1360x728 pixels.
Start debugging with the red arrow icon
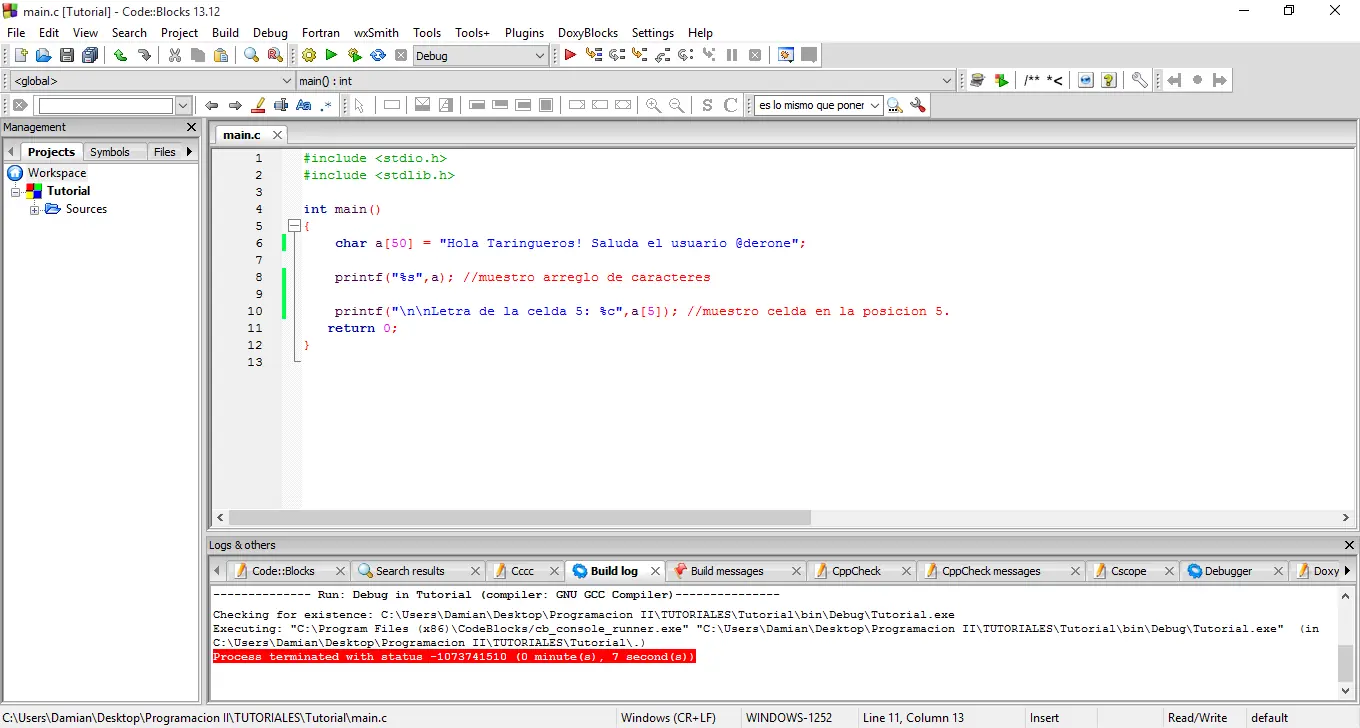[570, 56]
